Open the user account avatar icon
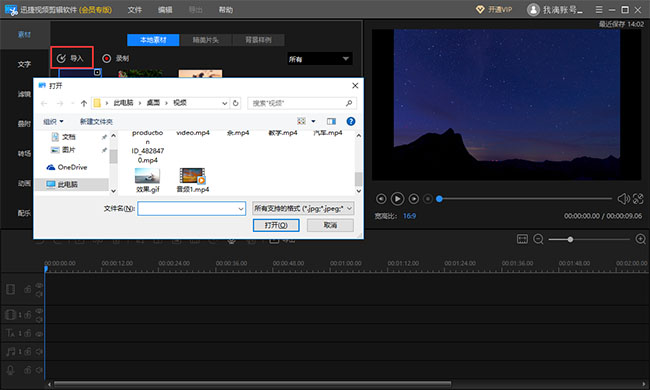 pos(533,10)
